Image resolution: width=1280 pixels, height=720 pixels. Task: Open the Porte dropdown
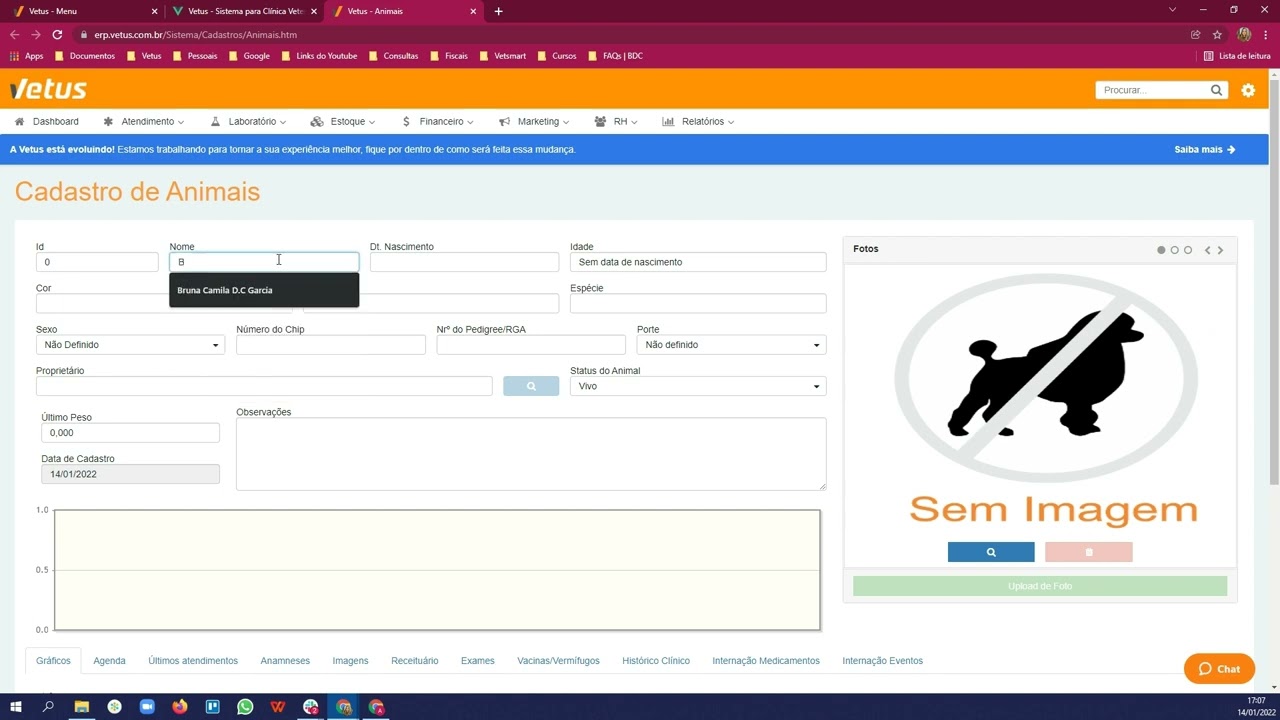click(731, 345)
